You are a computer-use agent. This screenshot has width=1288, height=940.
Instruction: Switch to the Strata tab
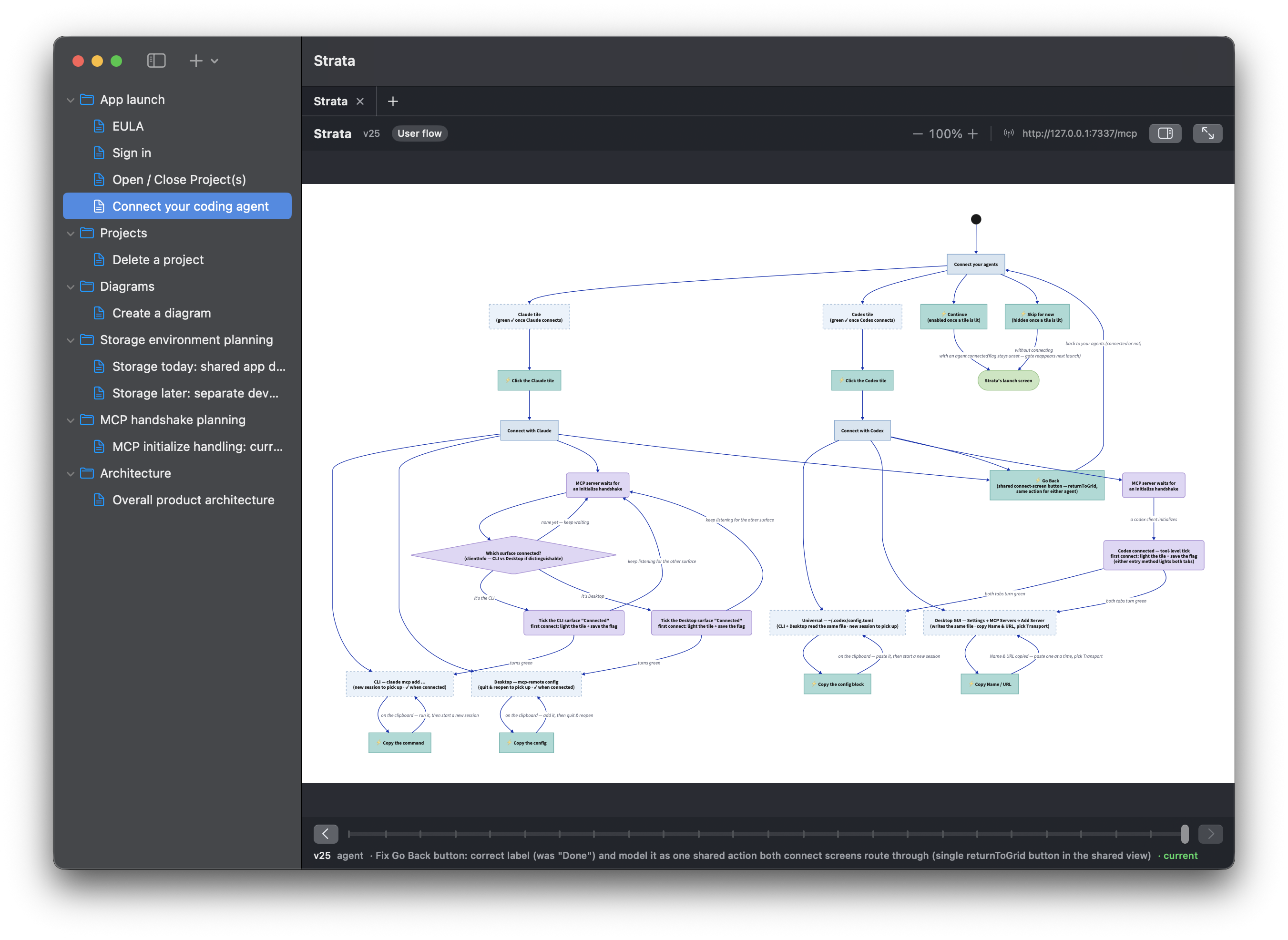(330, 101)
